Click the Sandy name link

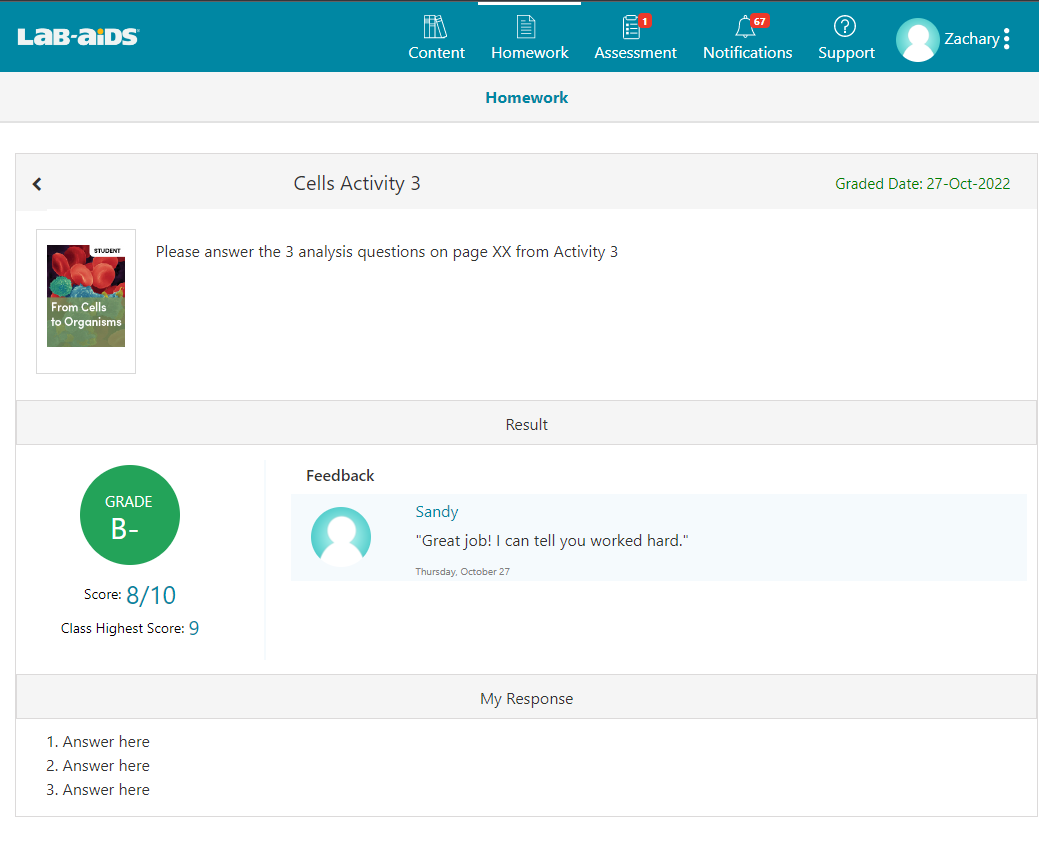point(436,512)
